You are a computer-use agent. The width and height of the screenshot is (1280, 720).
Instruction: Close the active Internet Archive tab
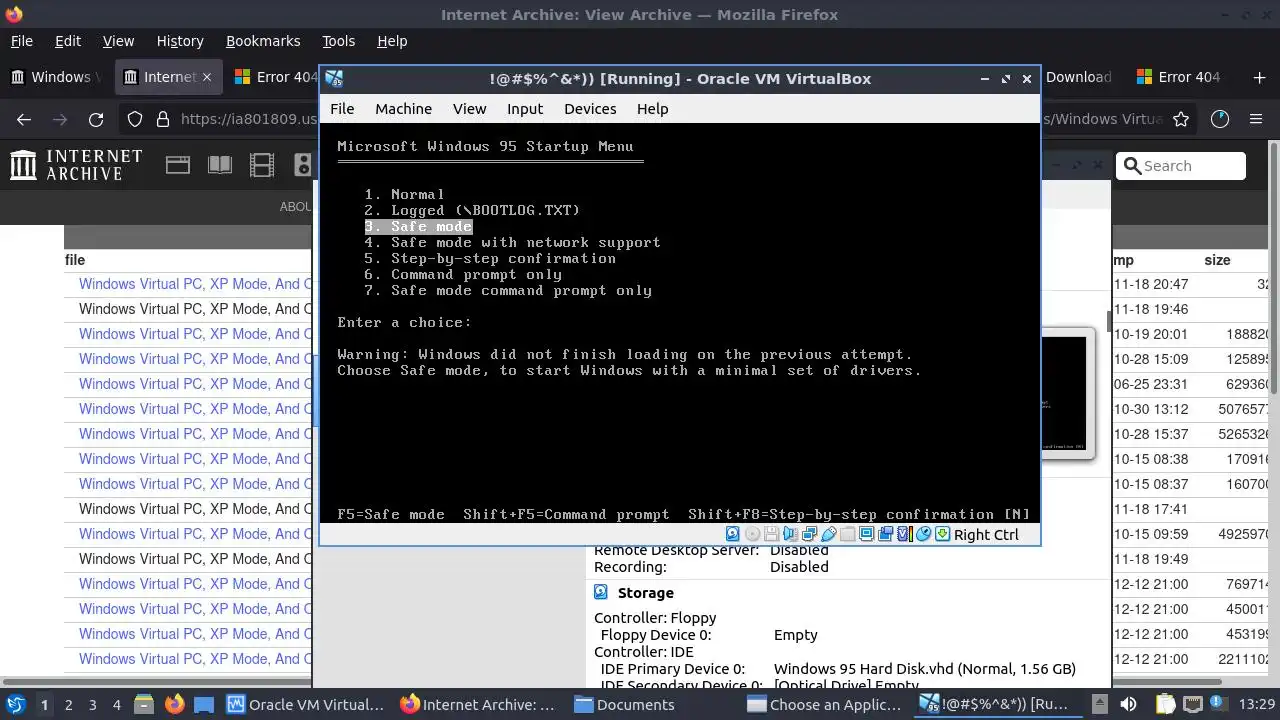coord(207,77)
